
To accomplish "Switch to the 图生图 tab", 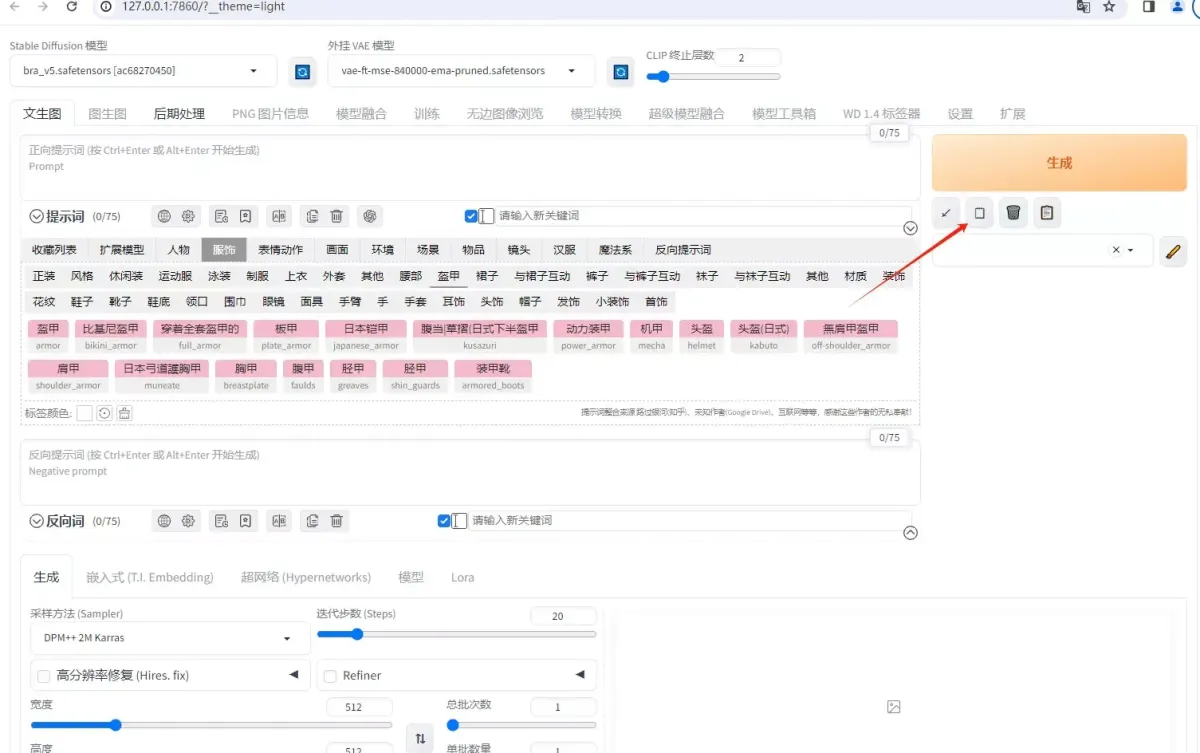I will (107, 114).
